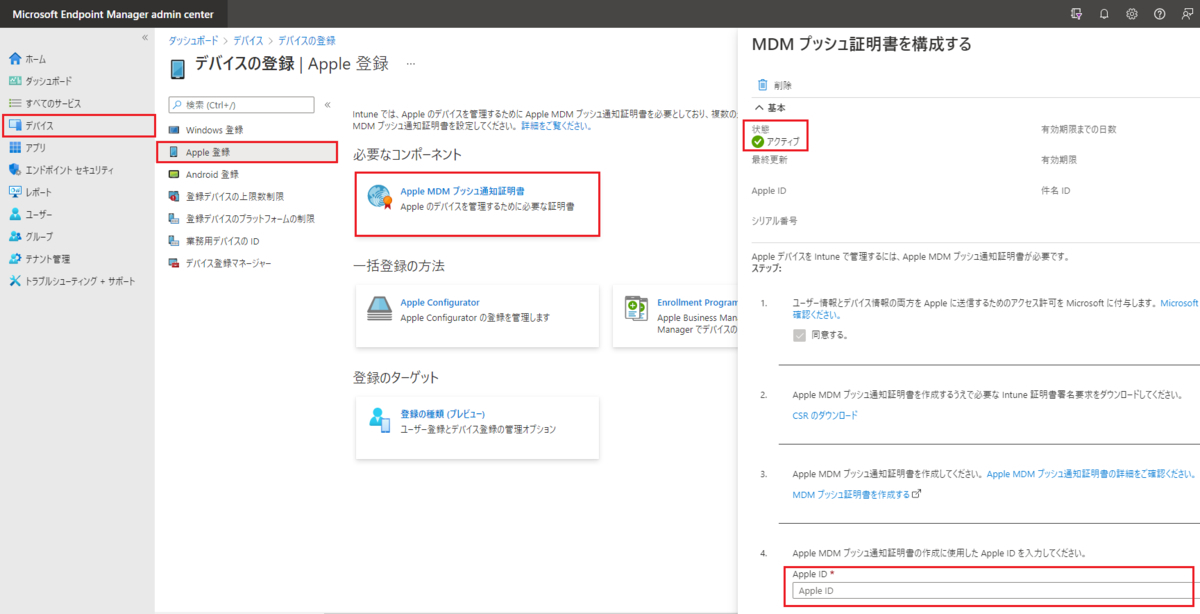The width and height of the screenshot is (1200, 614).
Task: Open portal settings gear icon
Action: click(x=1132, y=14)
